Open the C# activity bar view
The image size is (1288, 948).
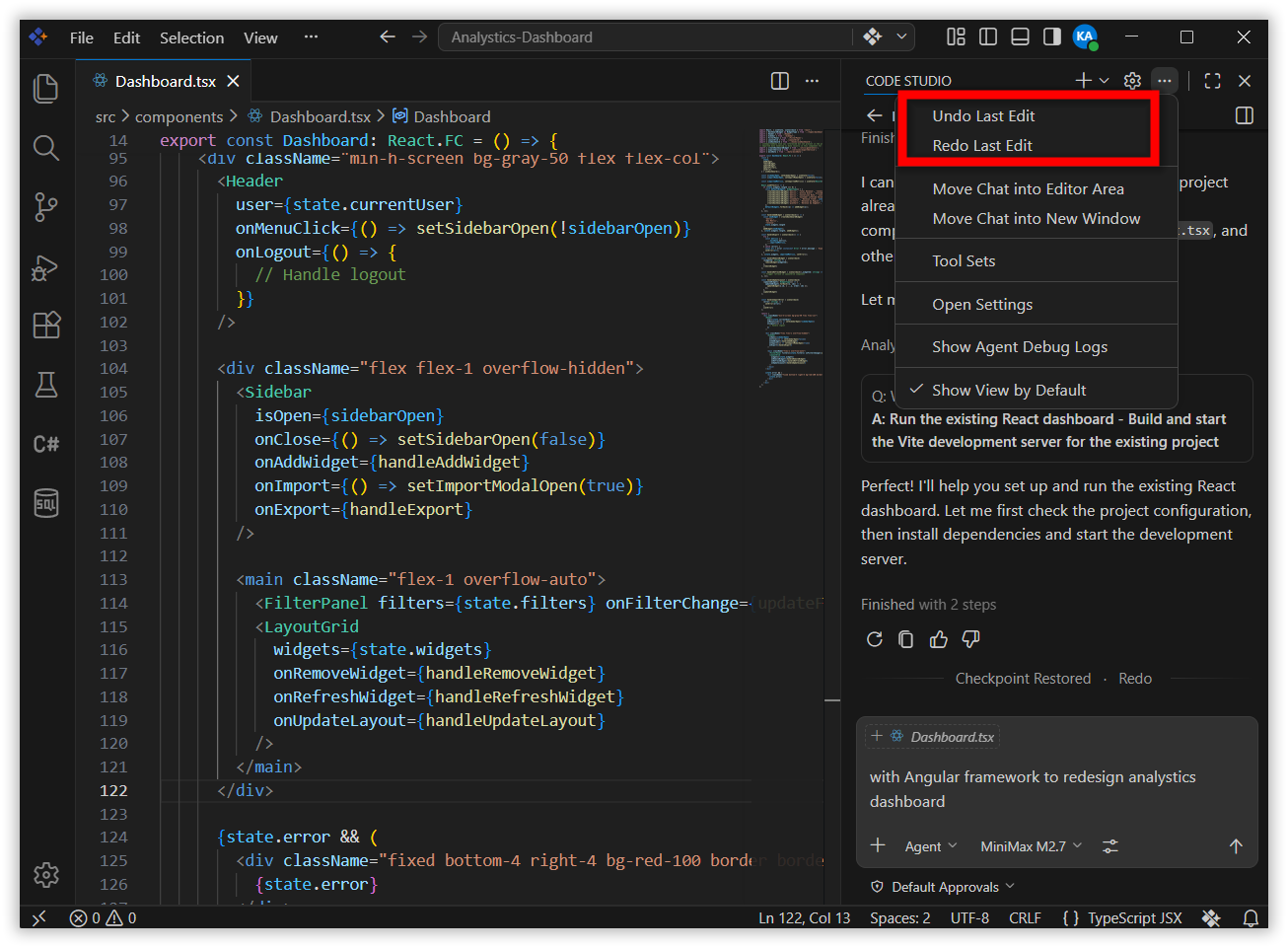tap(46, 444)
